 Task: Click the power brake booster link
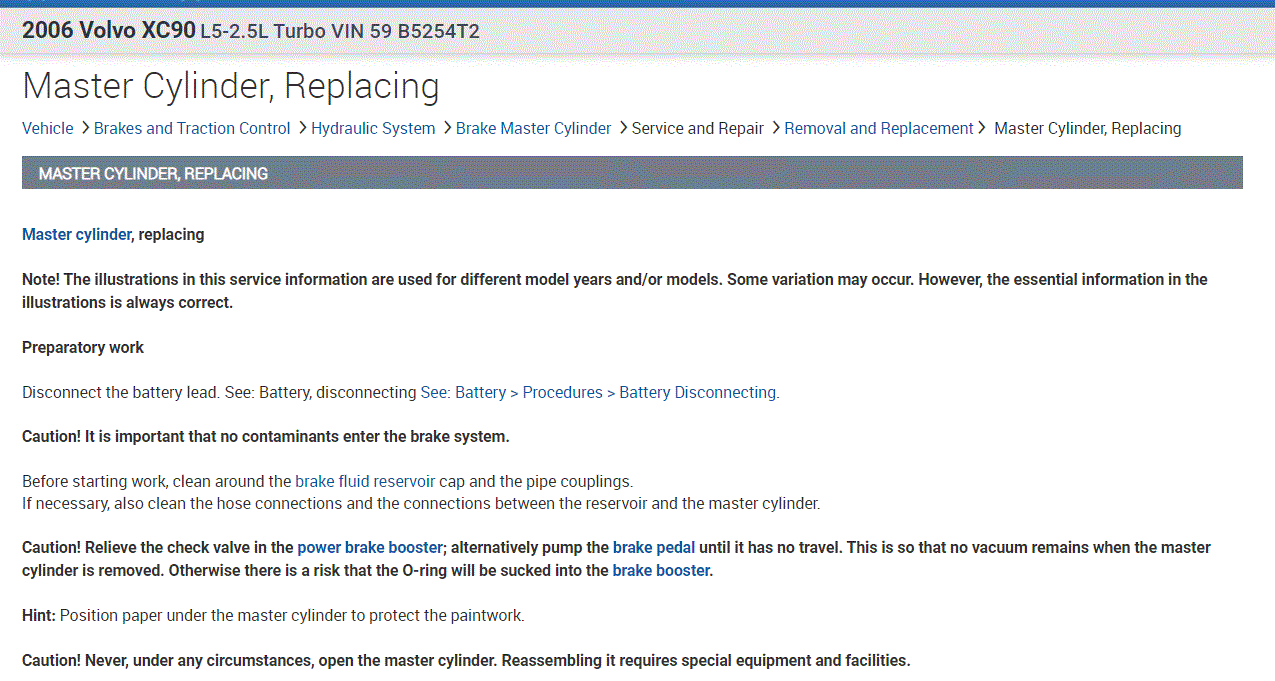tap(370, 547)
